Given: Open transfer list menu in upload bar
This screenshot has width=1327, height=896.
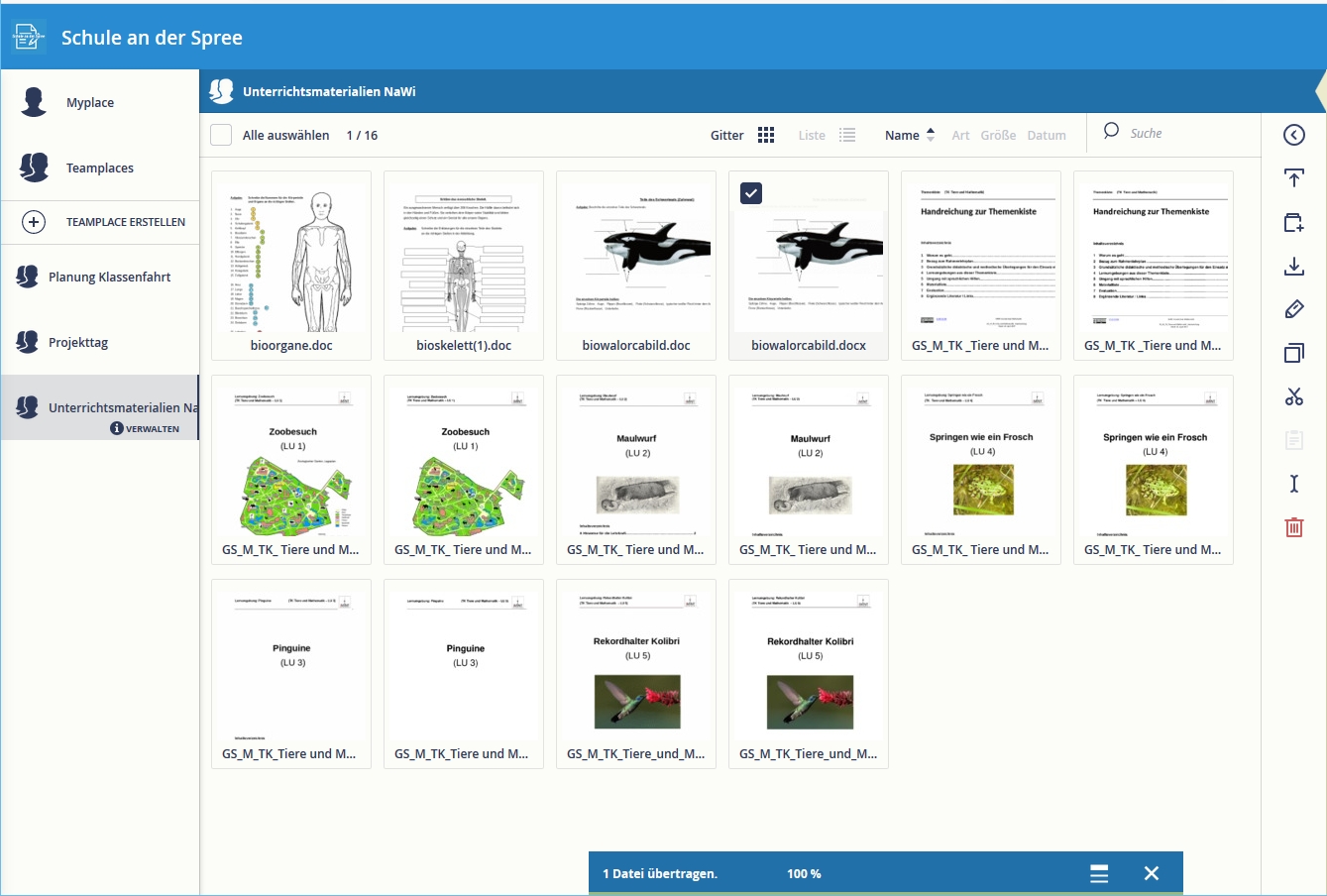Looking at the screenshot, I should coord(1098,873).
